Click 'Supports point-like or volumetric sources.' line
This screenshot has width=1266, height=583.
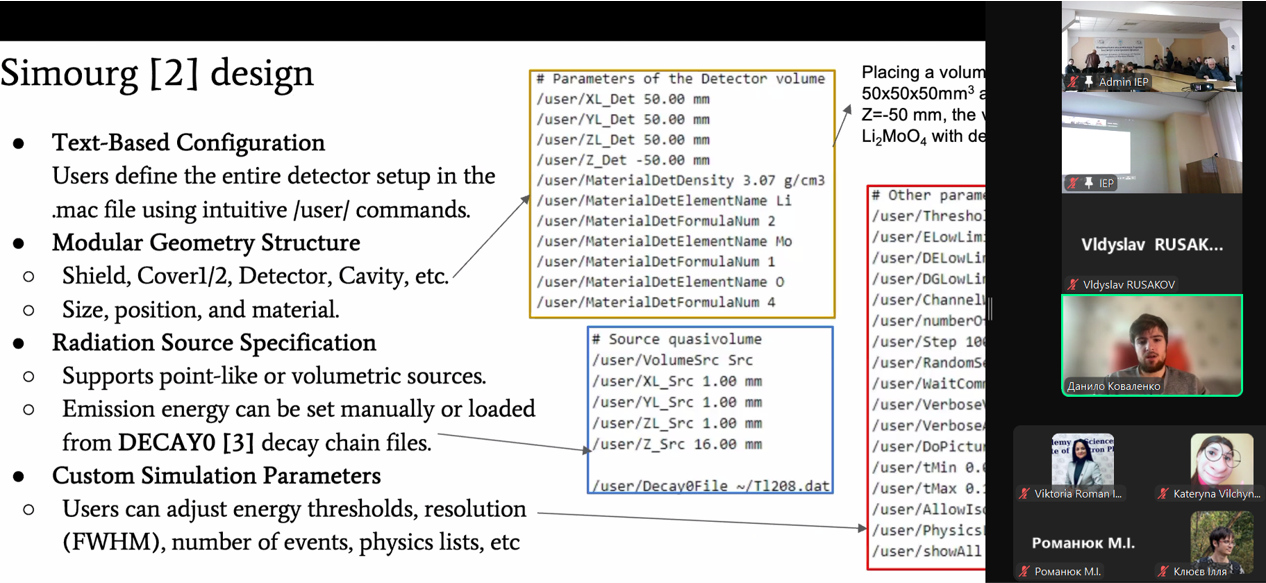274,376
